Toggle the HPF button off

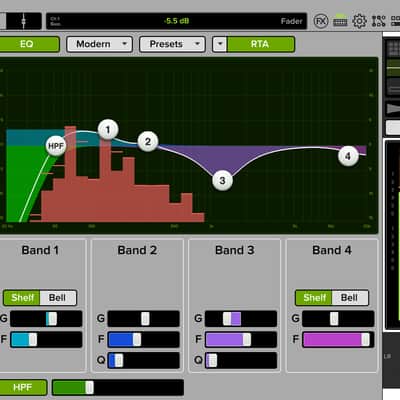click(23, 387)
